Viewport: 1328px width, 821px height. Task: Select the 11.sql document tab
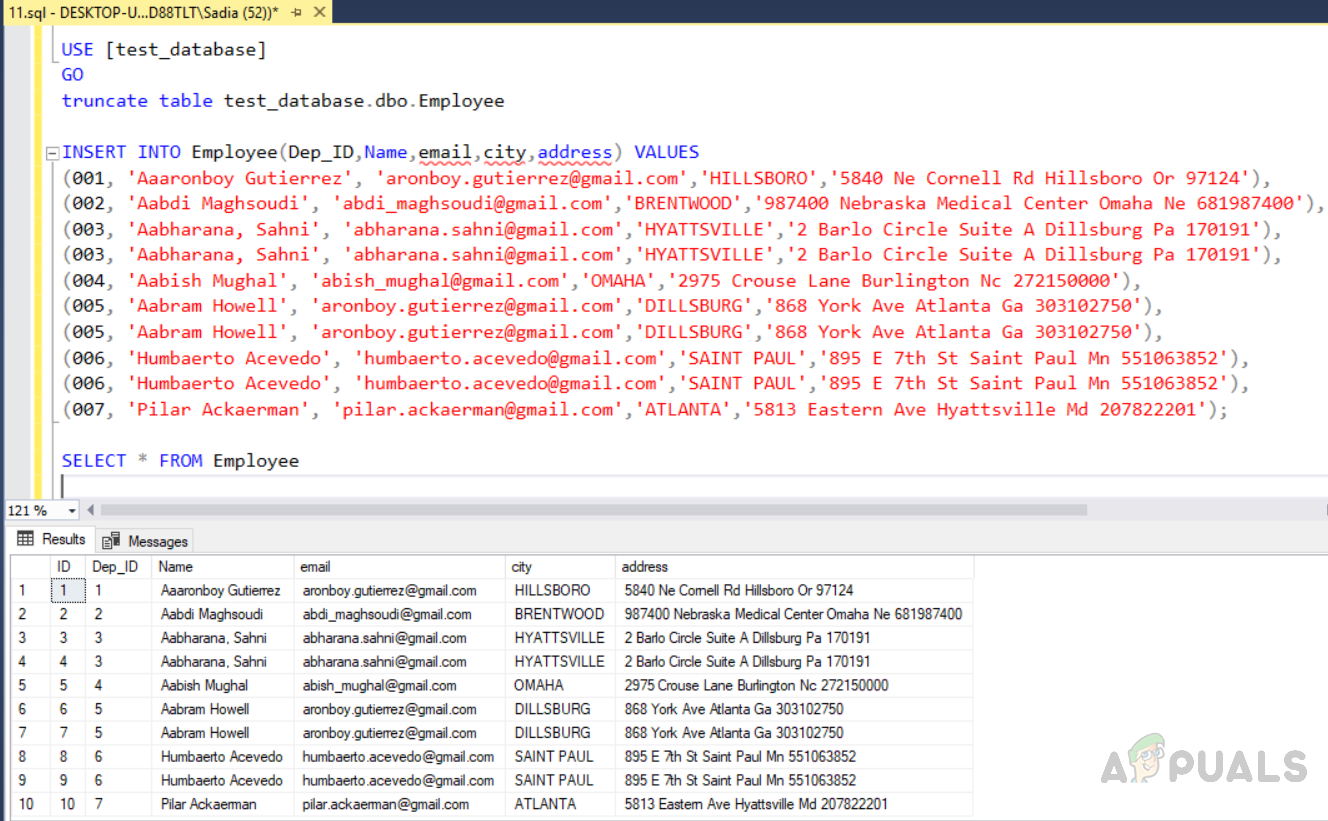pos(140,13)
